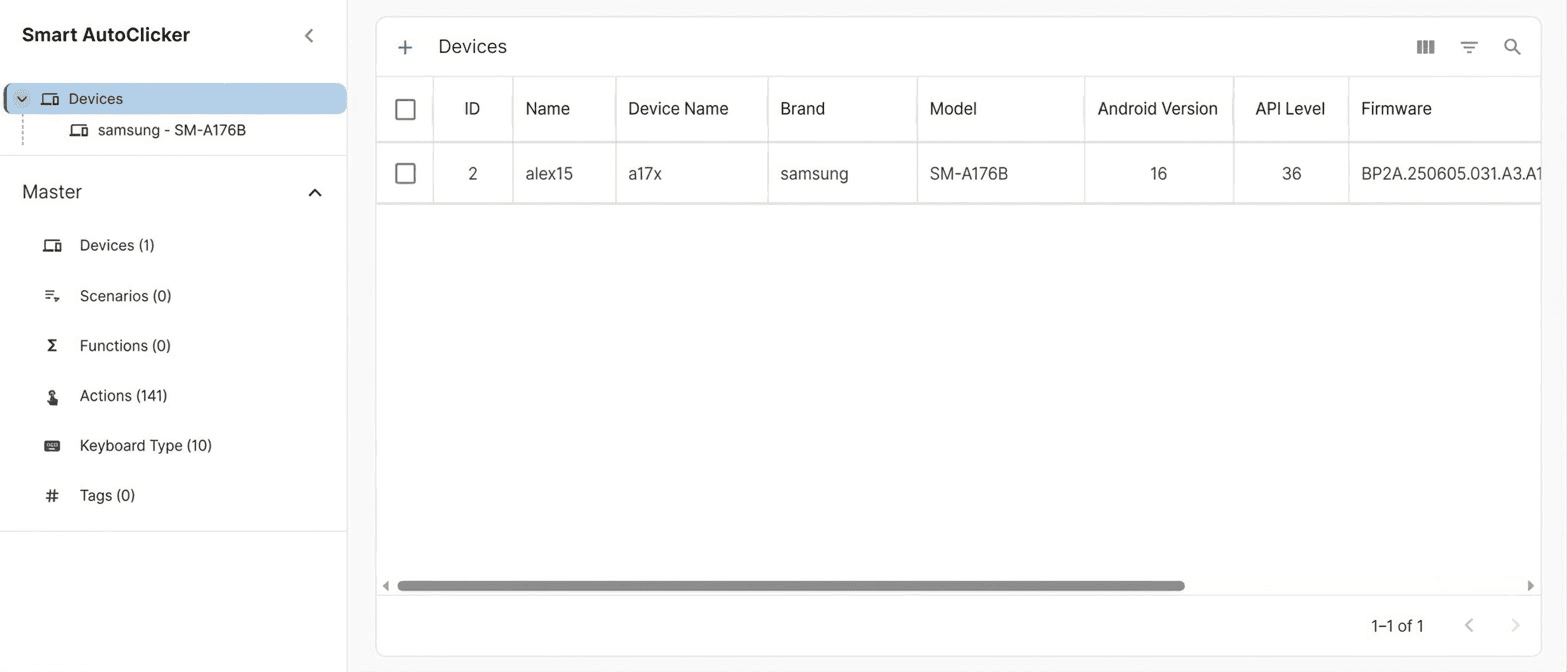Collapse the sidebar with the left chevron
The image size is (1567, 672).
click(309, 36)
